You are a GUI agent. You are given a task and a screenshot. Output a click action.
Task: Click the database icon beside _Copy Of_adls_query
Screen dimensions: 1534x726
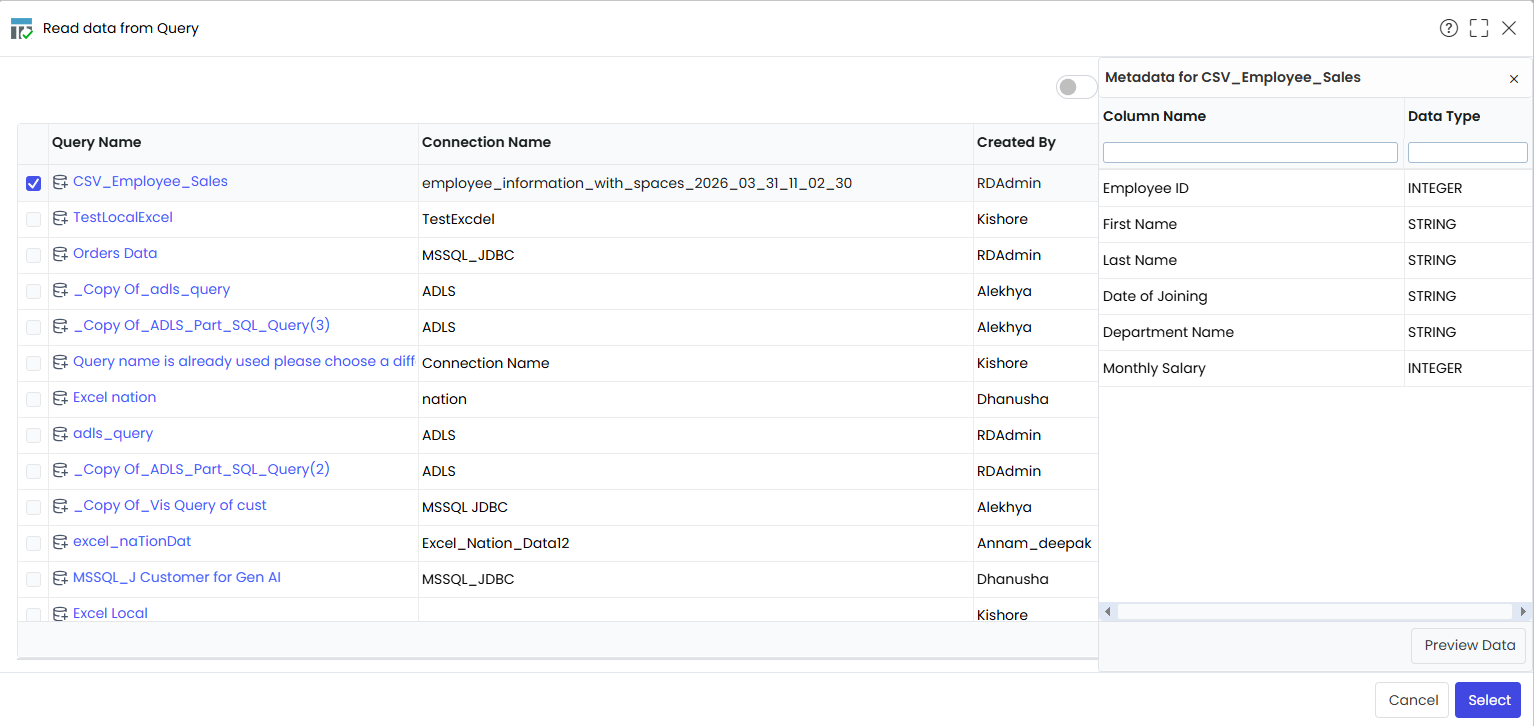(x=60, y=290)
